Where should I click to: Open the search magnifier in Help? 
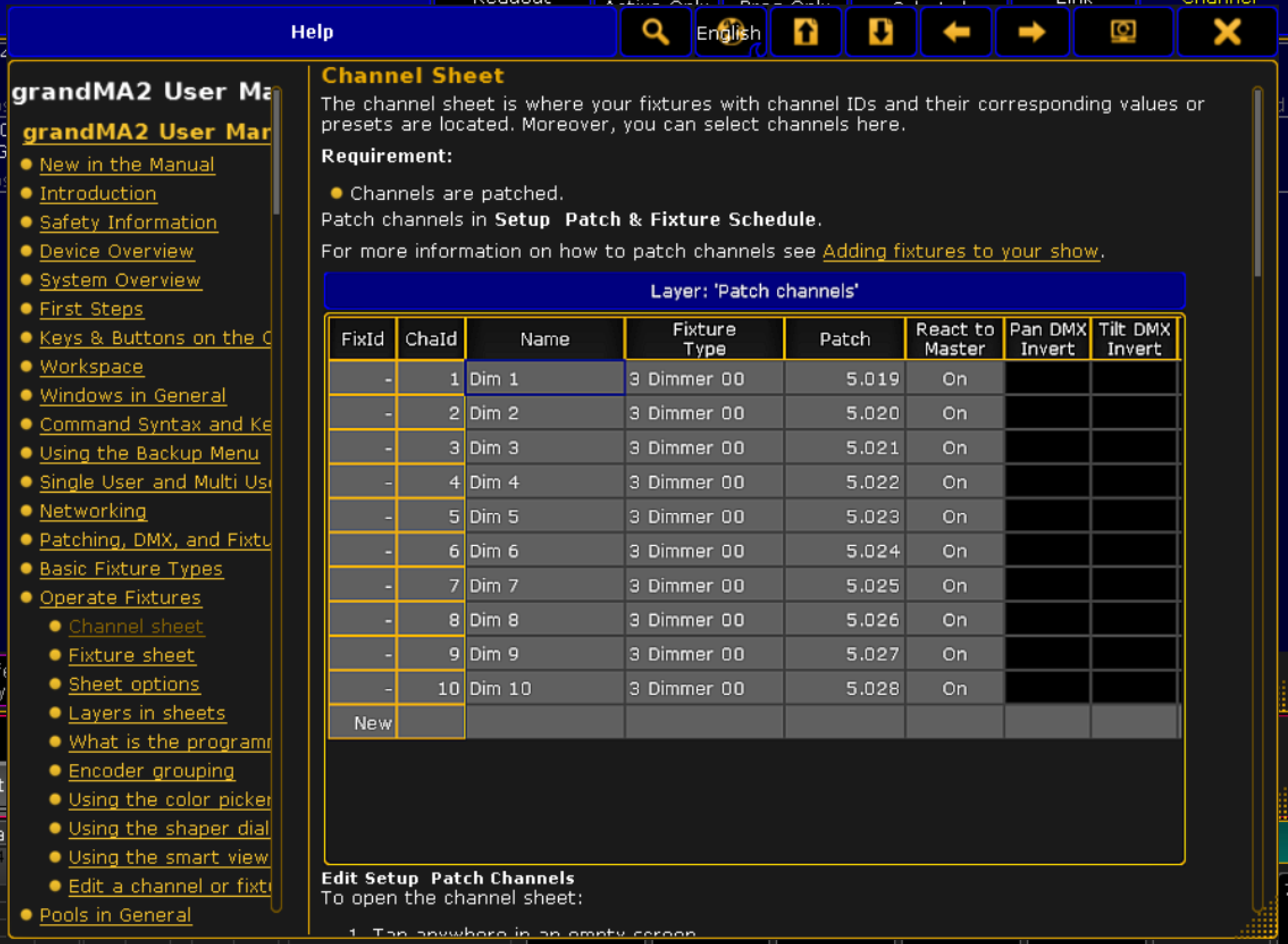(656, 32)
